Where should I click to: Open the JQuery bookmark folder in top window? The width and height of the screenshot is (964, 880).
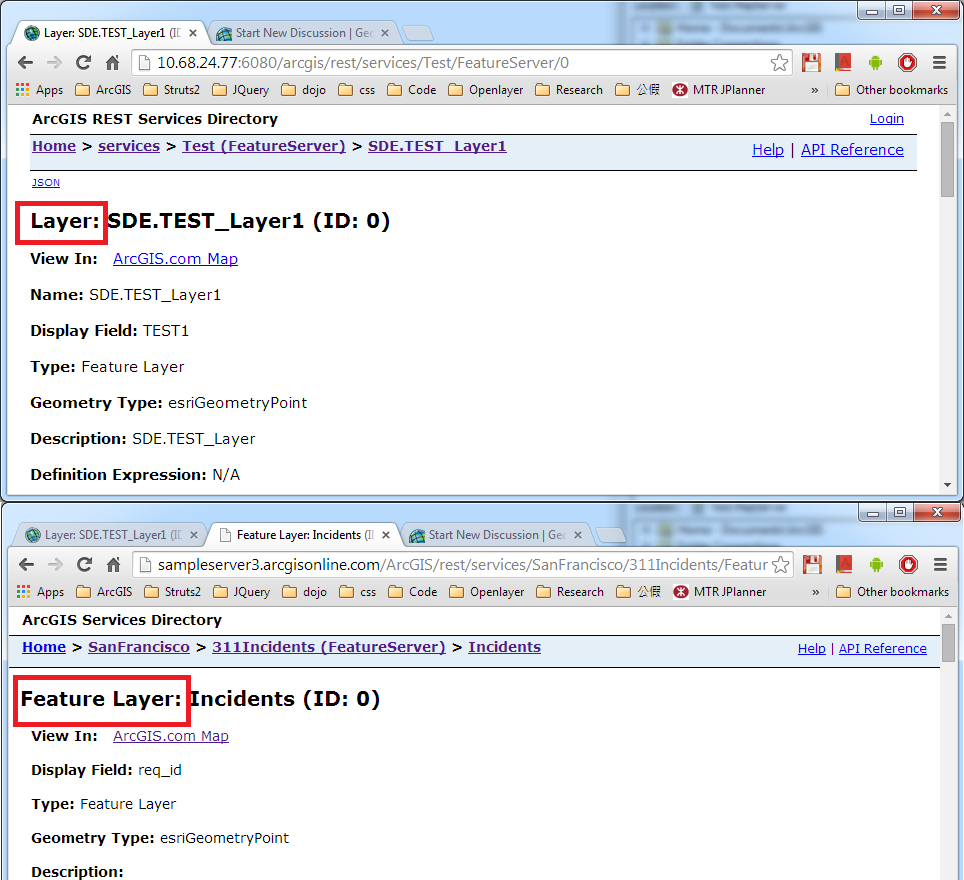pyautogui.click(x=240, y=90)
